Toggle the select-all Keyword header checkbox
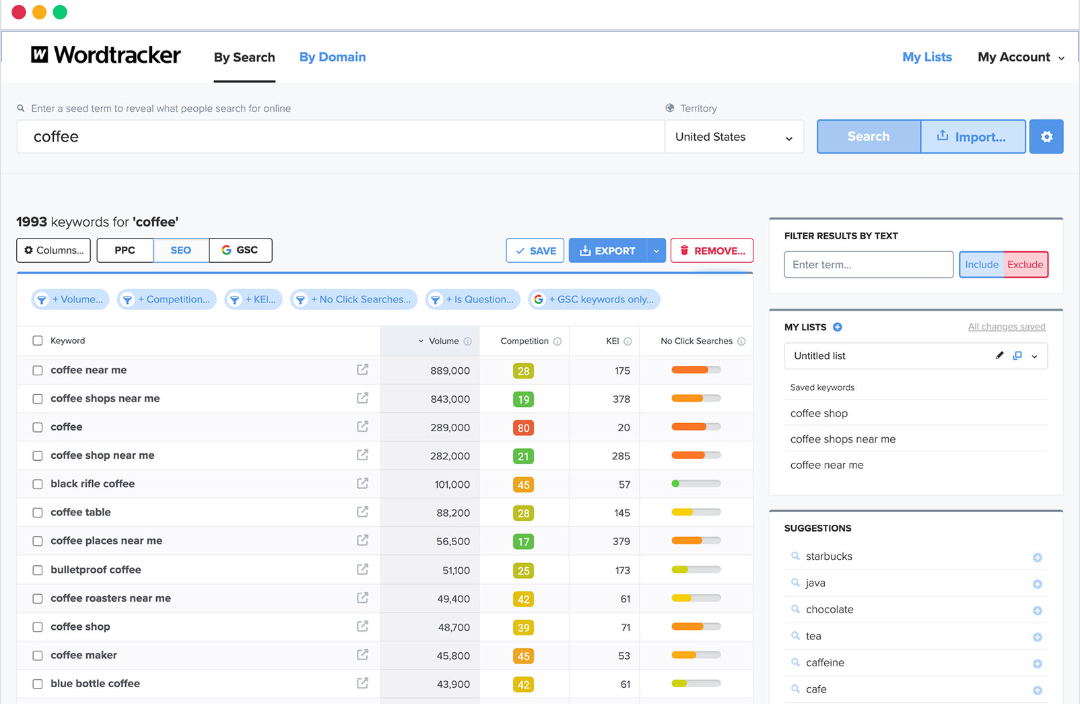Screen dimensions: 1080x704 coord(37,341)
